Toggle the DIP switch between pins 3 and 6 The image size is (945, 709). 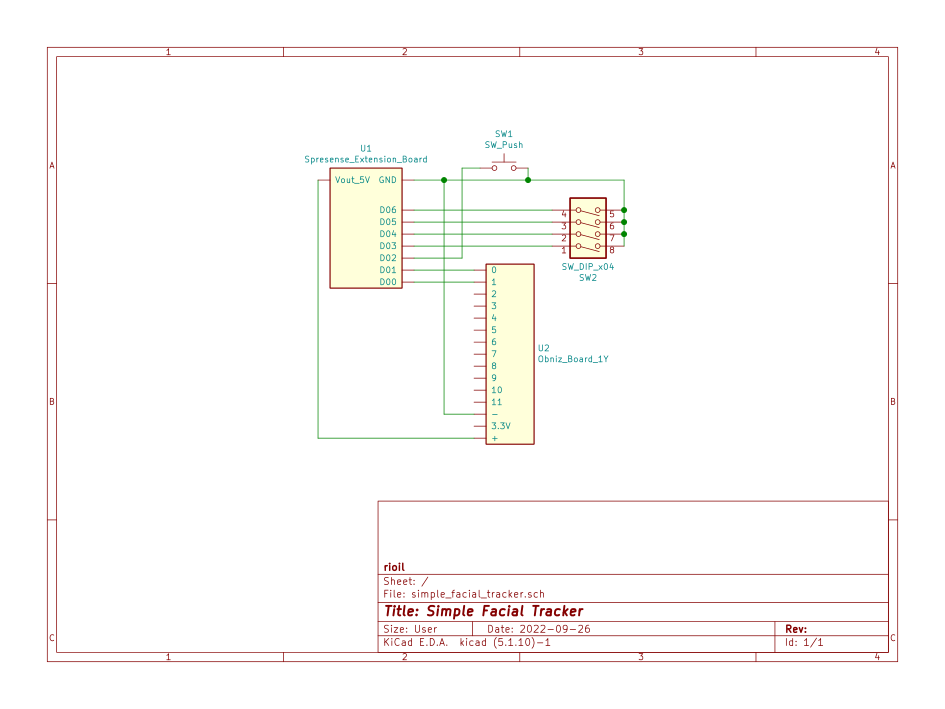pyautogui.click(x=588, y=223)
